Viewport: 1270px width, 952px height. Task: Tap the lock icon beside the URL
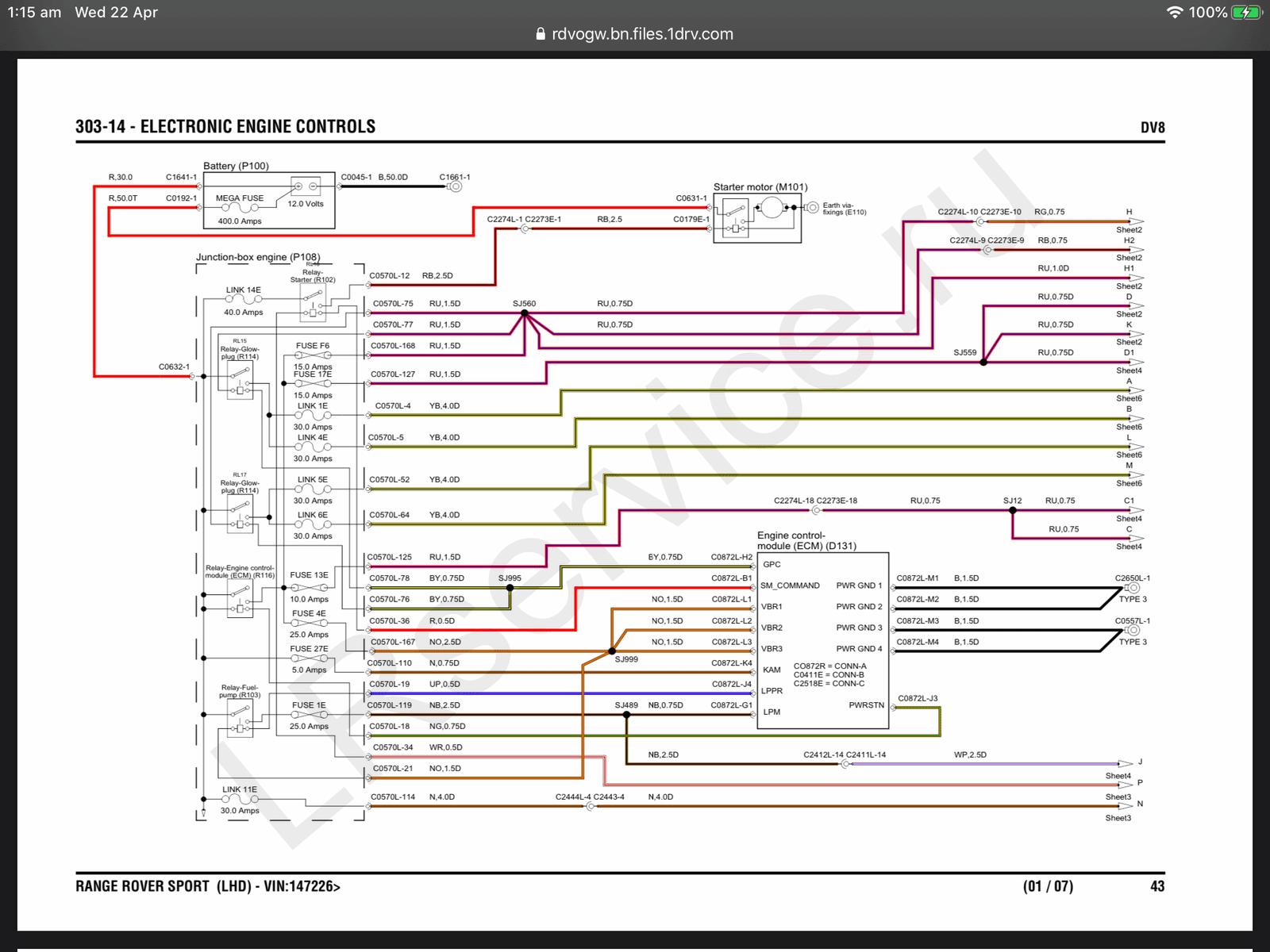[x=541, y=34]
